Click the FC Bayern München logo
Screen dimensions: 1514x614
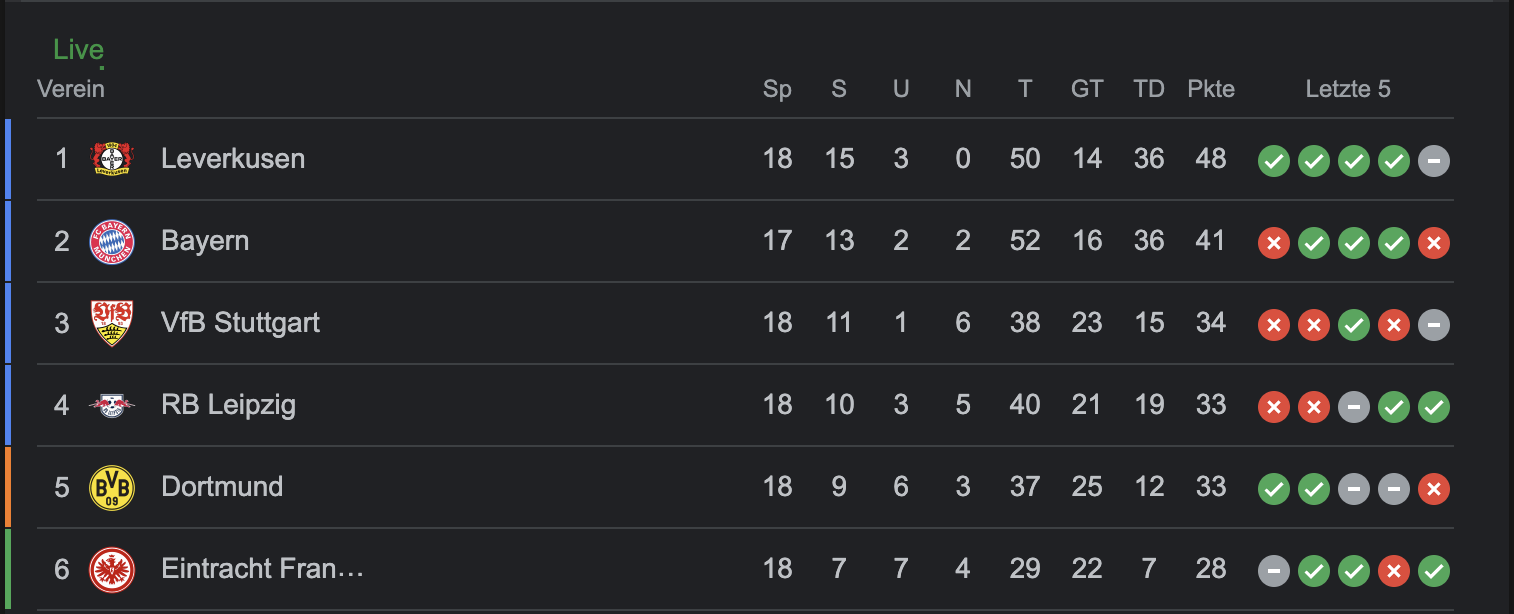pyautogui.click(x=111, y=241)
